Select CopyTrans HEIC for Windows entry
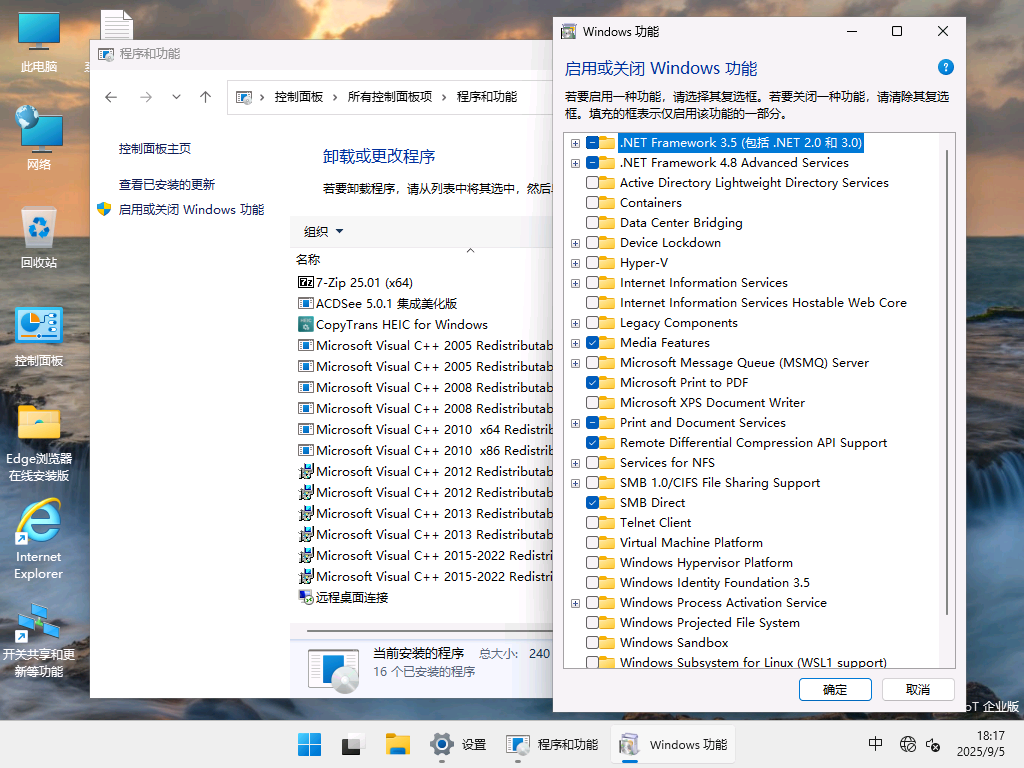 click(393, 325)
